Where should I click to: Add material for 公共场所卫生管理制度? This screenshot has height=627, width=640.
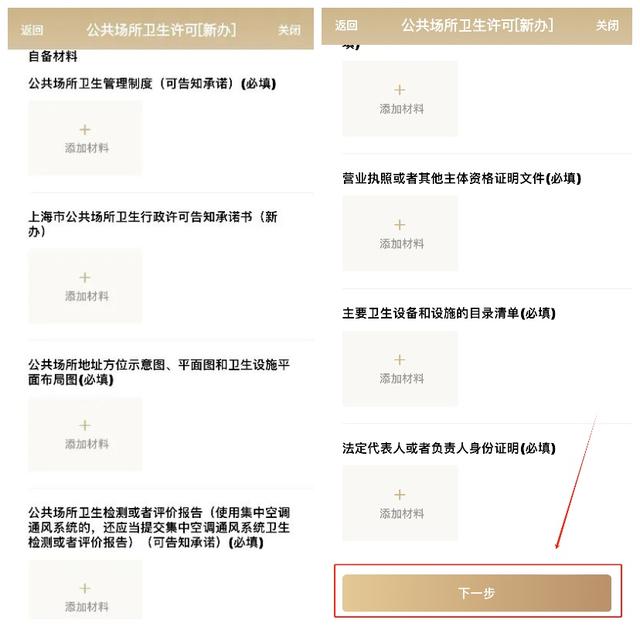pos(85,138)
